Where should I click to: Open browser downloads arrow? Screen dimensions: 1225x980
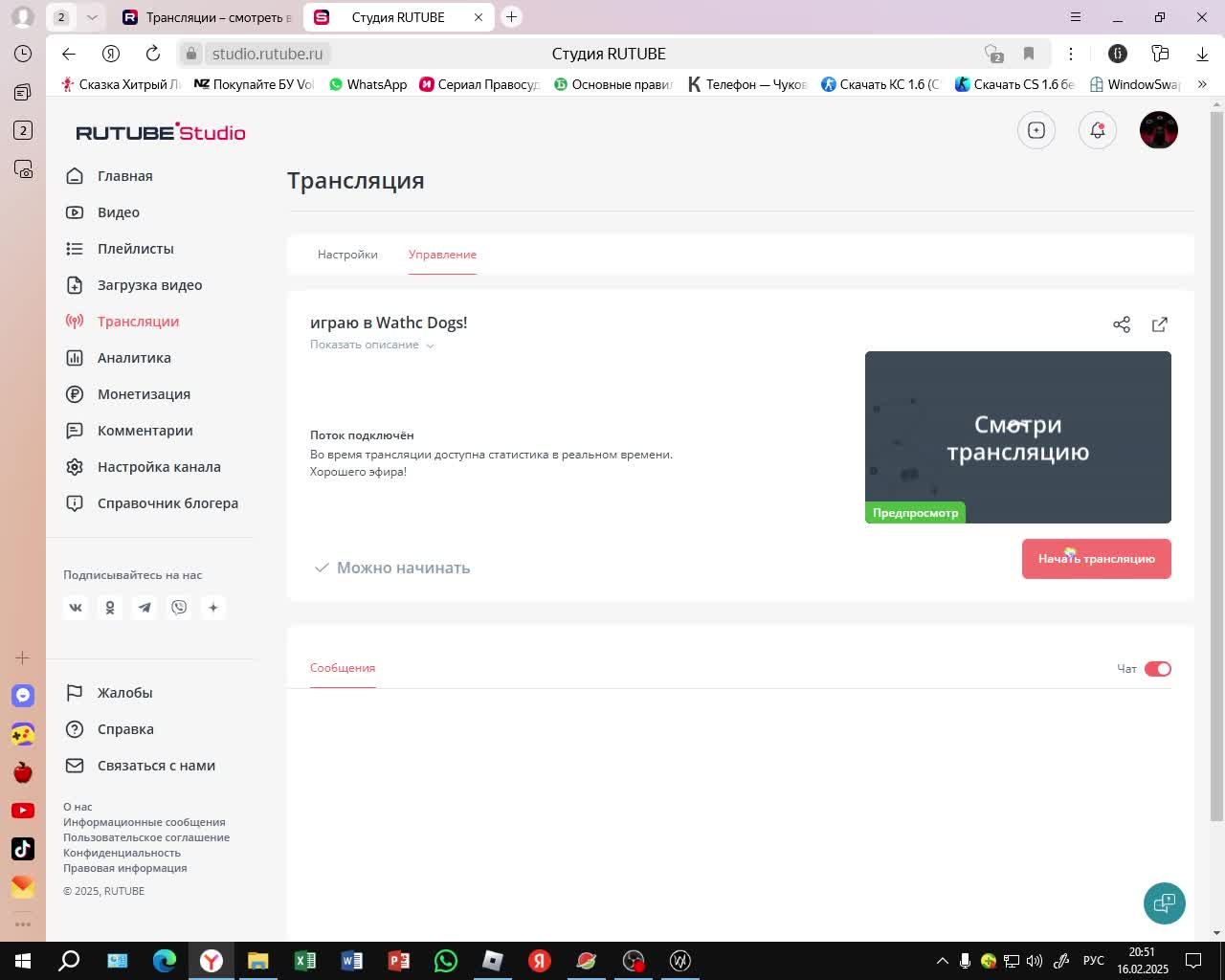click(x=1203, y=54)
